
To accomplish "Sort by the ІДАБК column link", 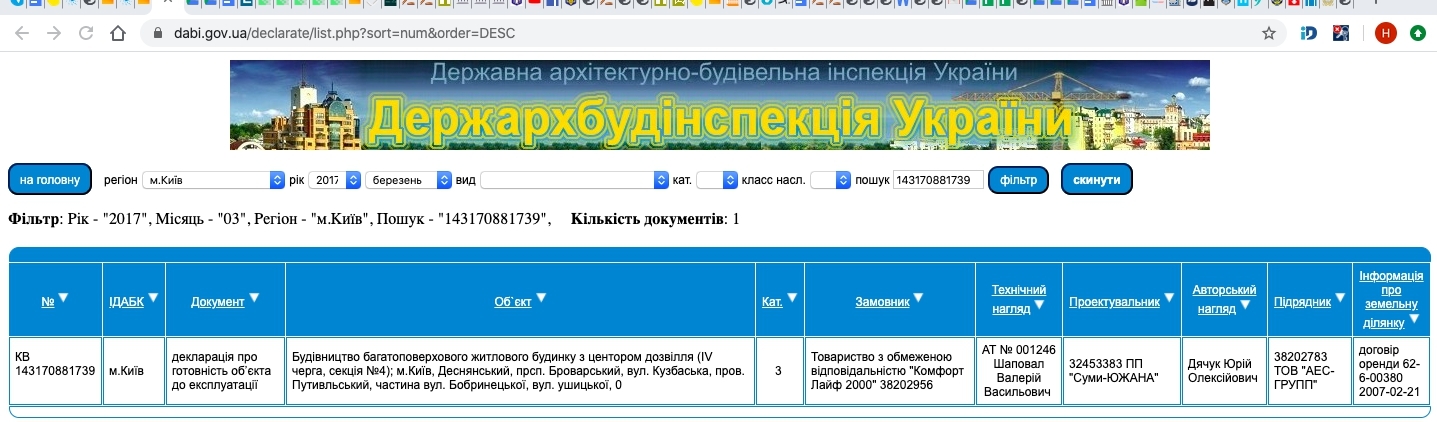I will 126,301.
